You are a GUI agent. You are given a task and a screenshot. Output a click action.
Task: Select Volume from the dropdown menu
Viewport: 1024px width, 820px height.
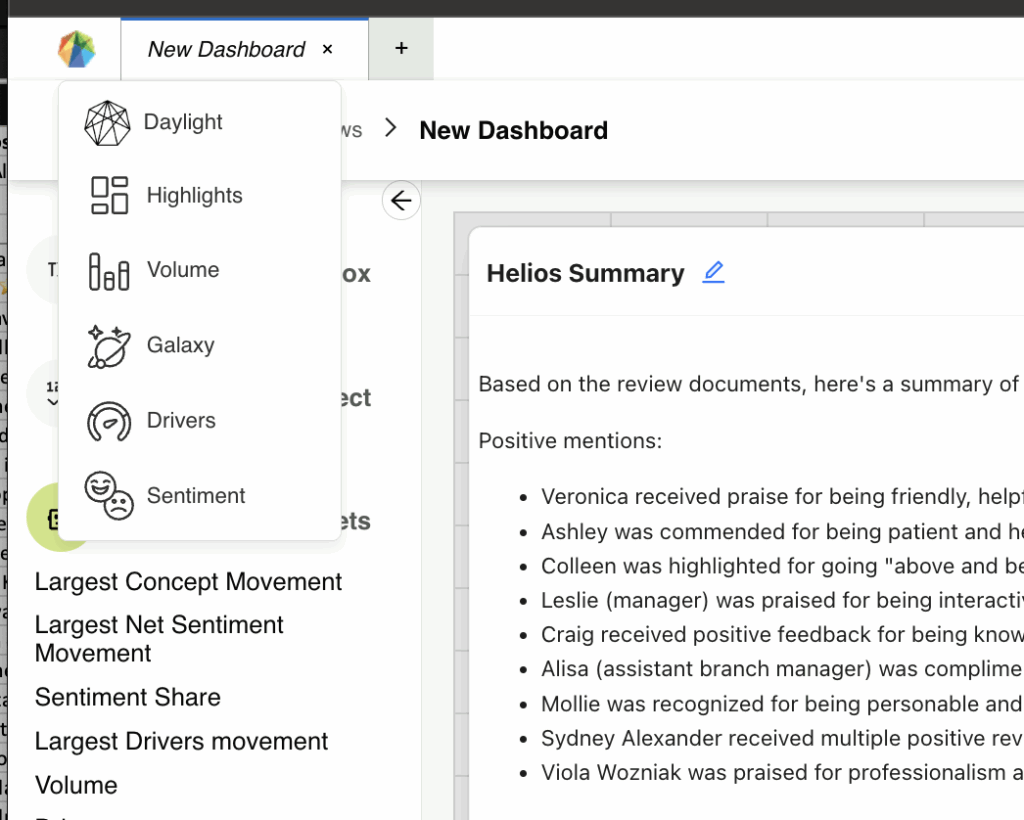[x=182, y=270]
